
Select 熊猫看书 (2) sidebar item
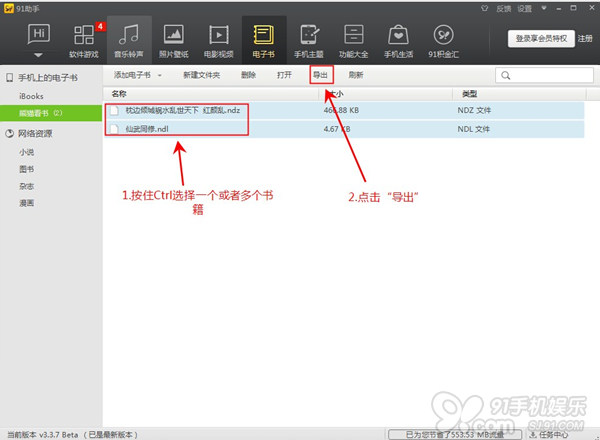(x=51, y=113)
